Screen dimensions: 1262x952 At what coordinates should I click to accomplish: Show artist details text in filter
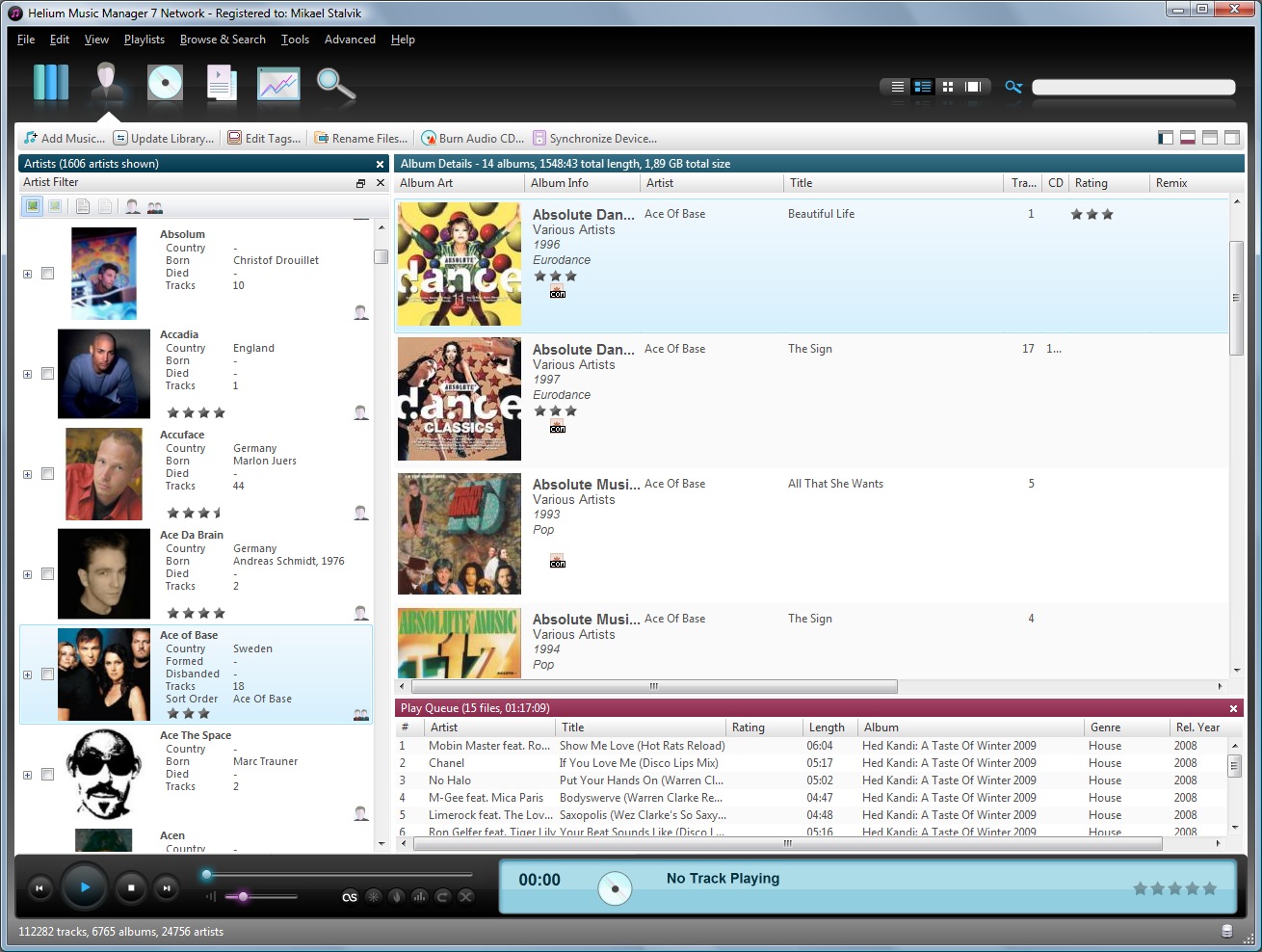click(x=83, y=206)
